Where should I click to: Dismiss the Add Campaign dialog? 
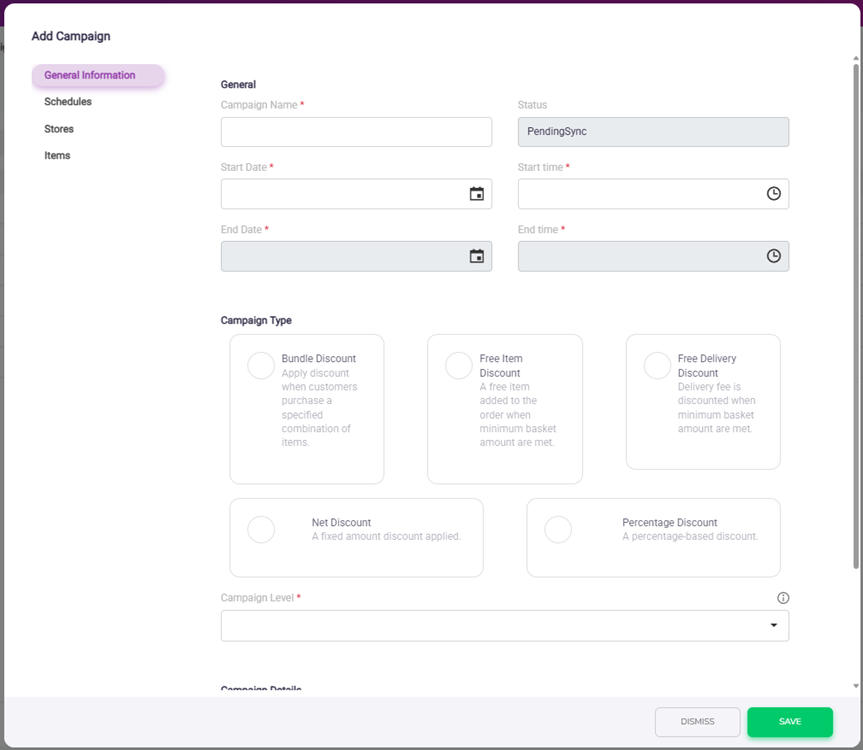tap(697, 722)
